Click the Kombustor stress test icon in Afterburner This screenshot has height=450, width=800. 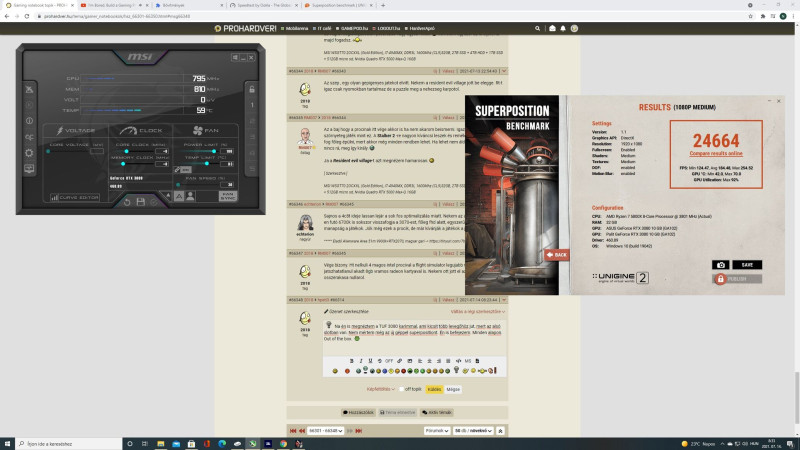tap(29, 105)
